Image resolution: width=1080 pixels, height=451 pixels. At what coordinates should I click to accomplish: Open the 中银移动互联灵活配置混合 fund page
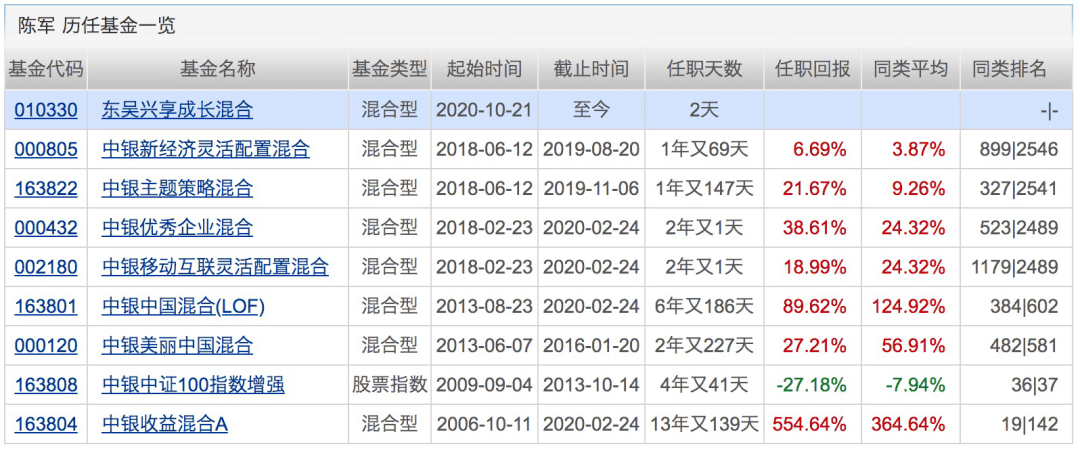point(215,266)
